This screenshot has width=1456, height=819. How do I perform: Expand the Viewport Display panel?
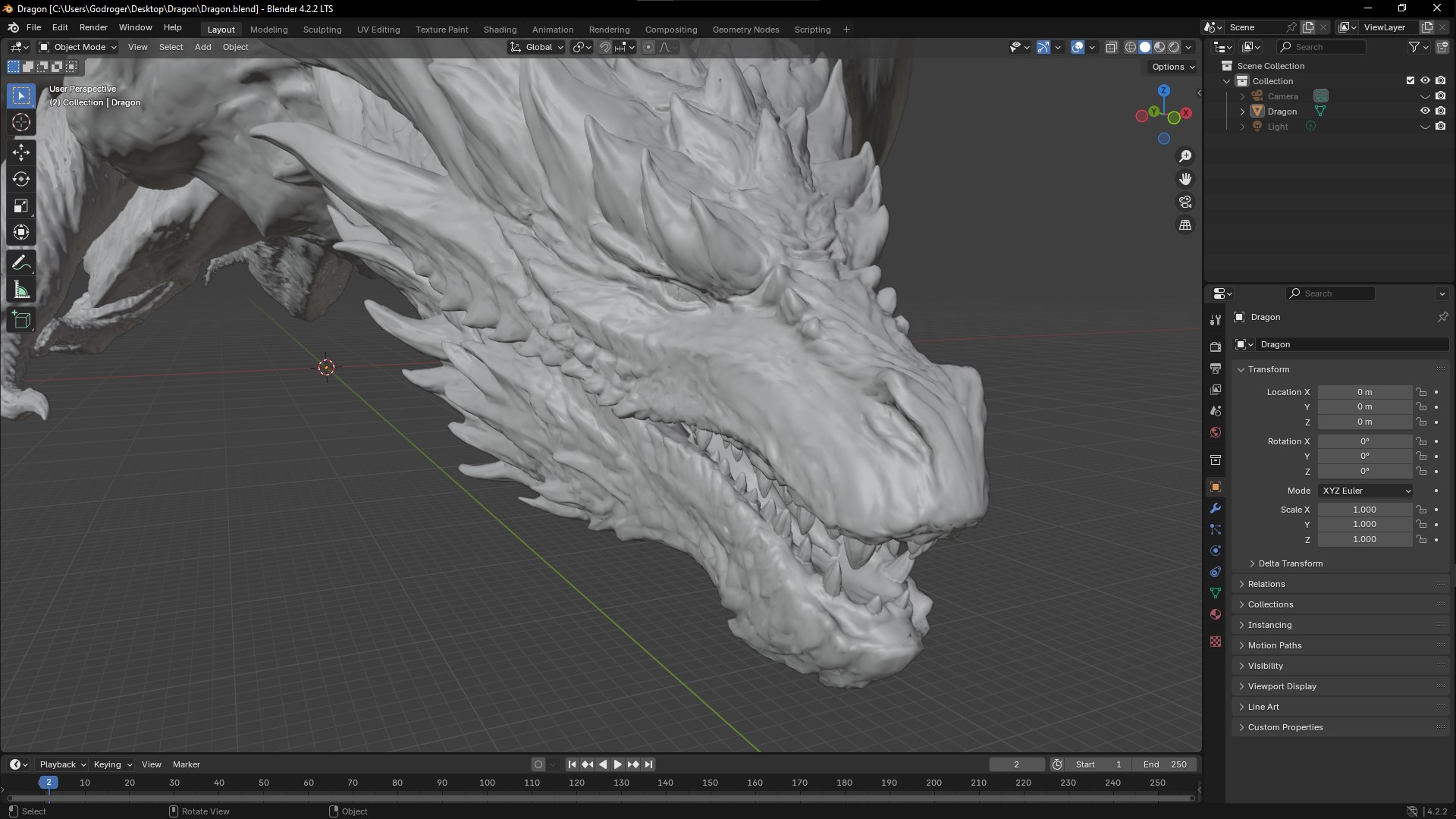coord(1282,686)
